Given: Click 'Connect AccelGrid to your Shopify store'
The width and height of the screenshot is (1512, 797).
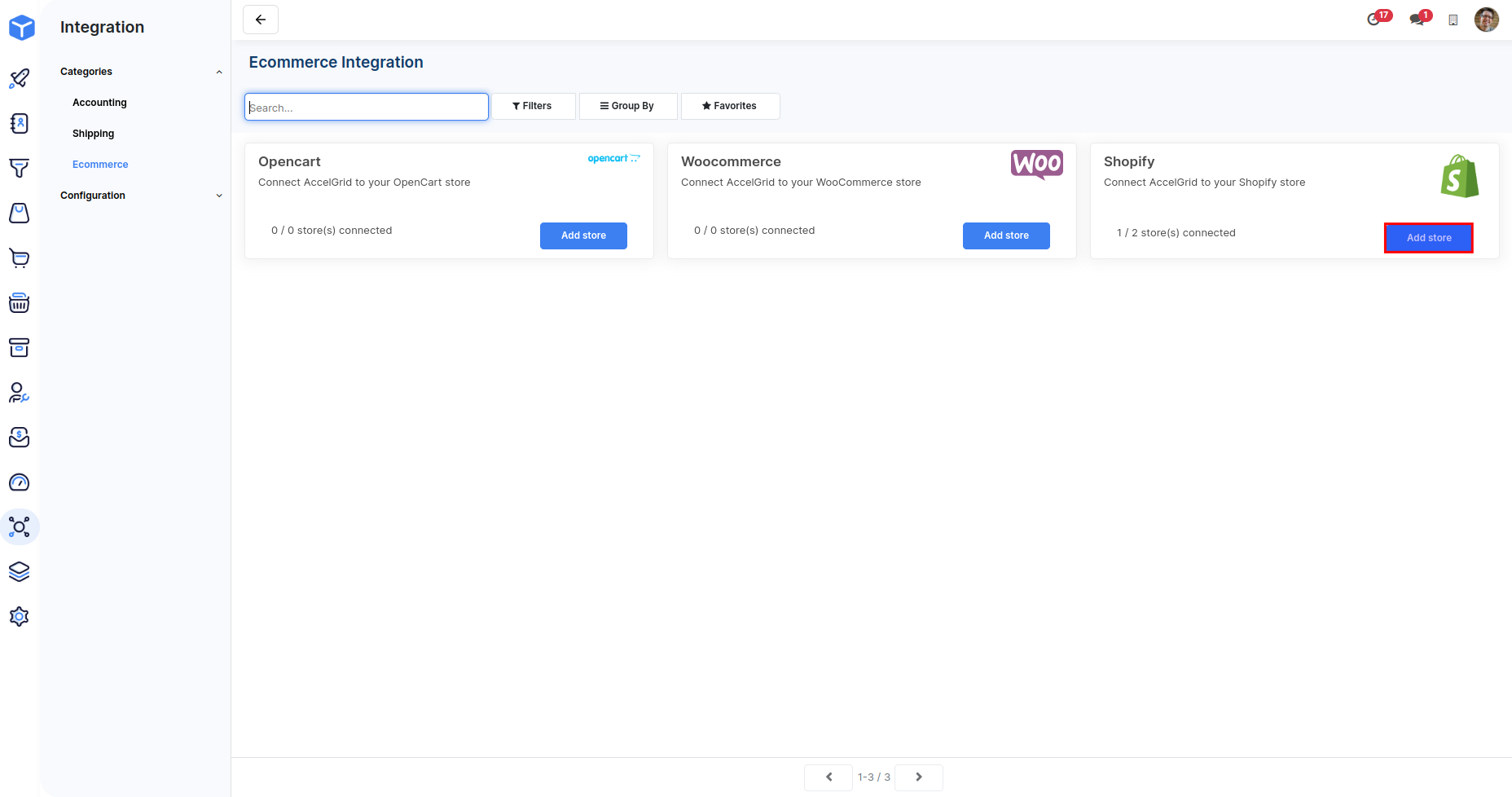Looking at the screenshot, I should (x=1204, y=183).
